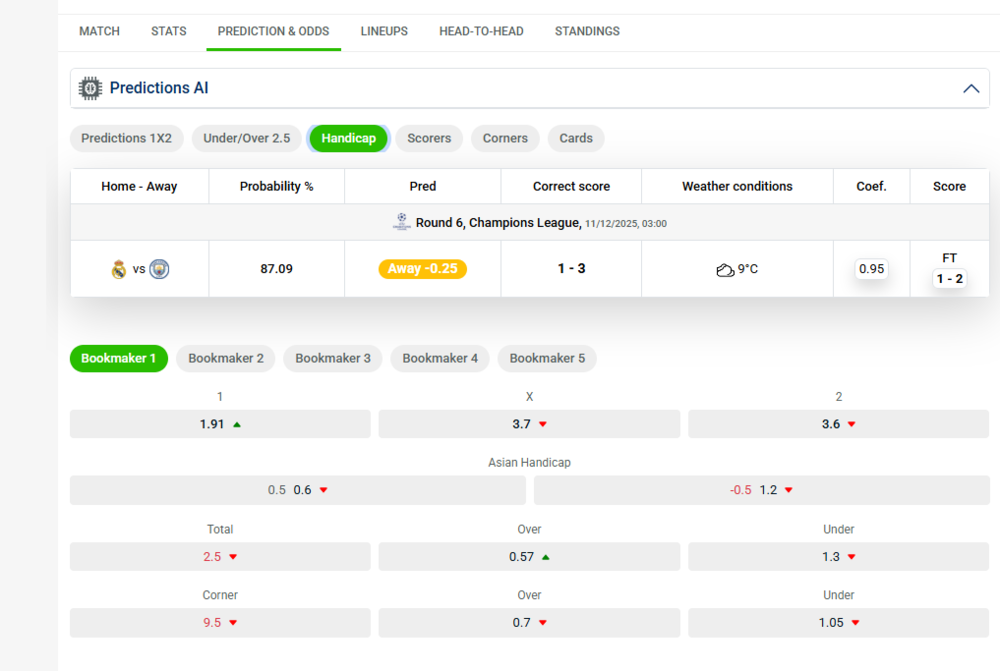View the STANDINGS tab
Image resolution: width=1000 pixels, height=671 pixels.
(x=587, y=31)
